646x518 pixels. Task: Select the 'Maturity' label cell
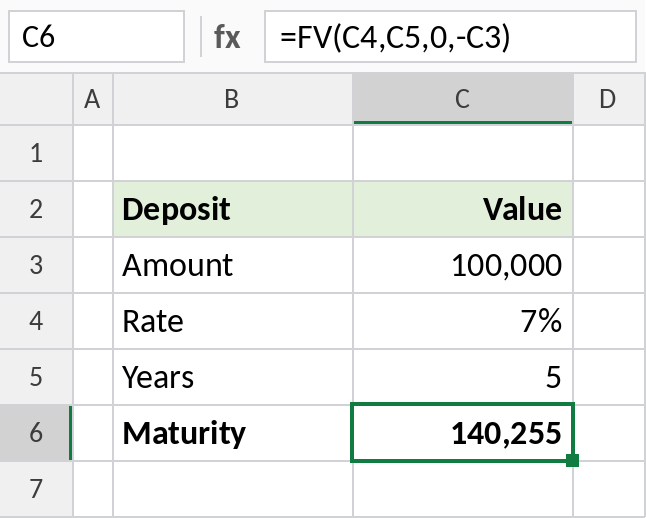pos(233,433)
